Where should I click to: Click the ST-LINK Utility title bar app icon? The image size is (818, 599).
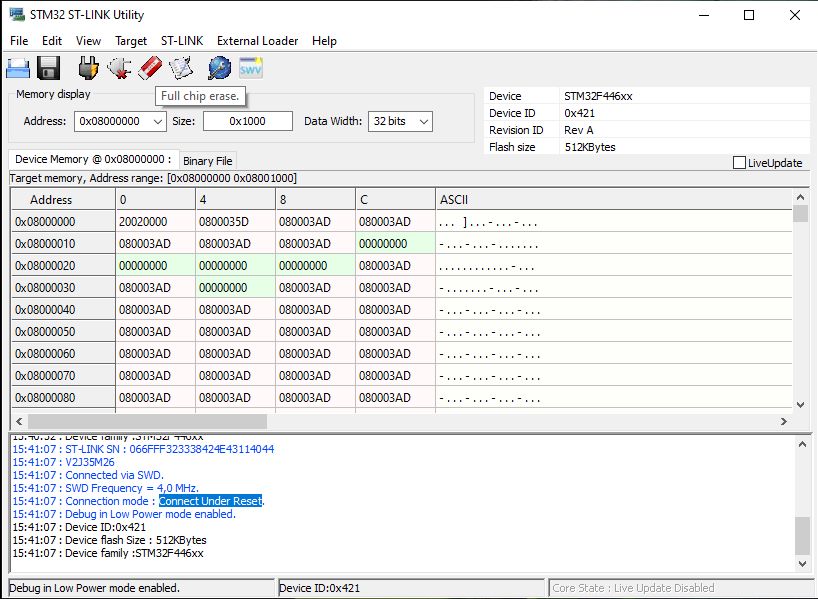(x=17, y=15)
